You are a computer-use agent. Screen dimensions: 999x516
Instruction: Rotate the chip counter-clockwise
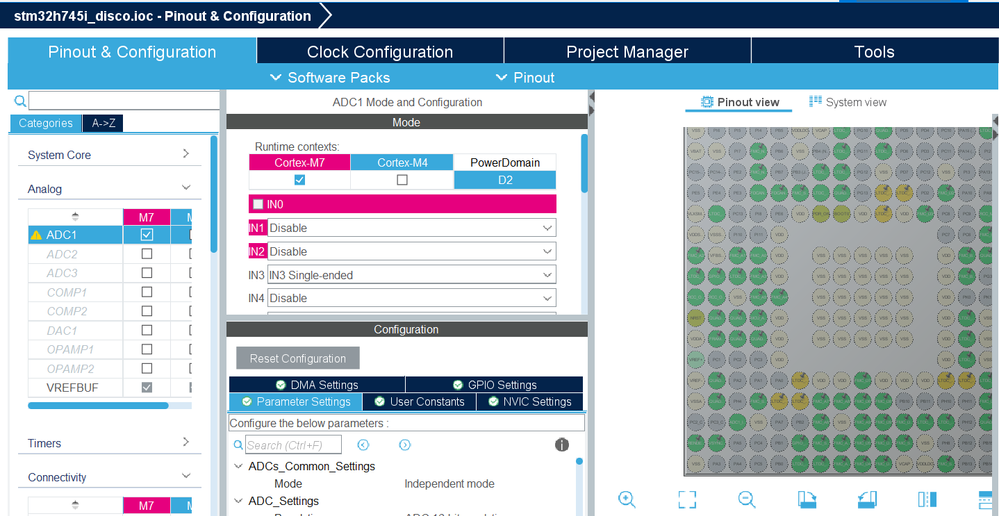point(867,499)
